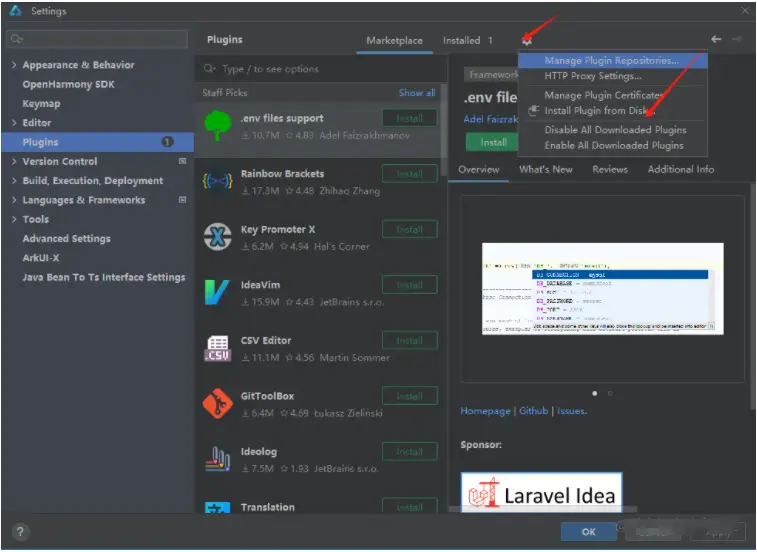The height and width of the screenshot is (552, 757).
Task: Expand Languages & Frameworks section
Action: point(14,200)
